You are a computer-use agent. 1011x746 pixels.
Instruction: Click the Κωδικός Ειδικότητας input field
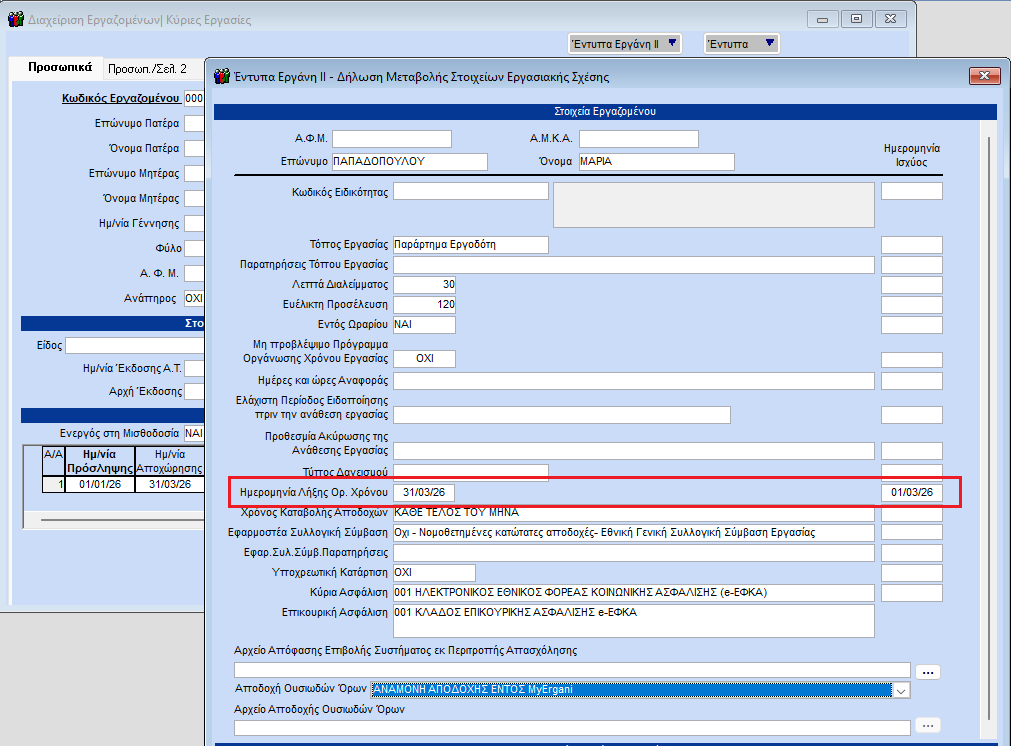tap(470, 191)
